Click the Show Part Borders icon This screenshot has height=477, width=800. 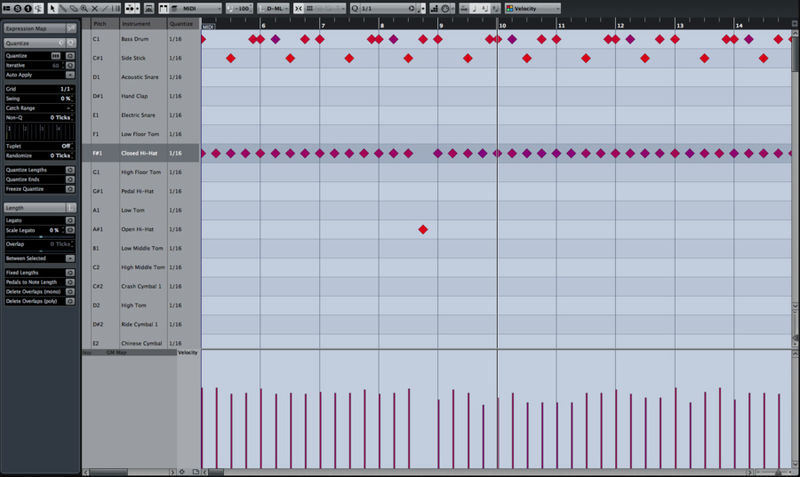point(163,8)
